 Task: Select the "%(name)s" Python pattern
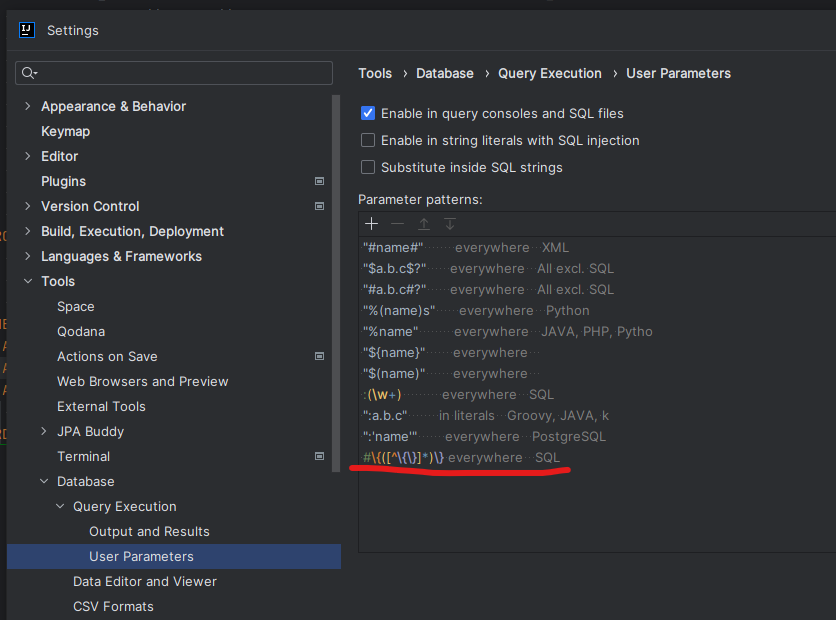click(597, 311)
